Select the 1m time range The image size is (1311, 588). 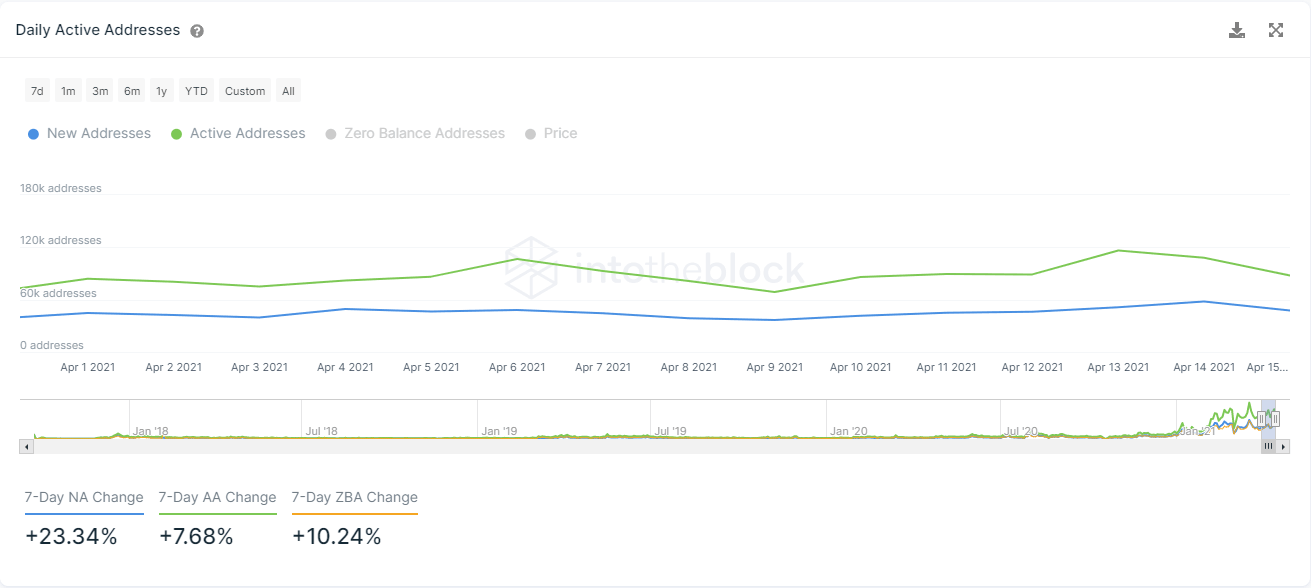[68, 91]
